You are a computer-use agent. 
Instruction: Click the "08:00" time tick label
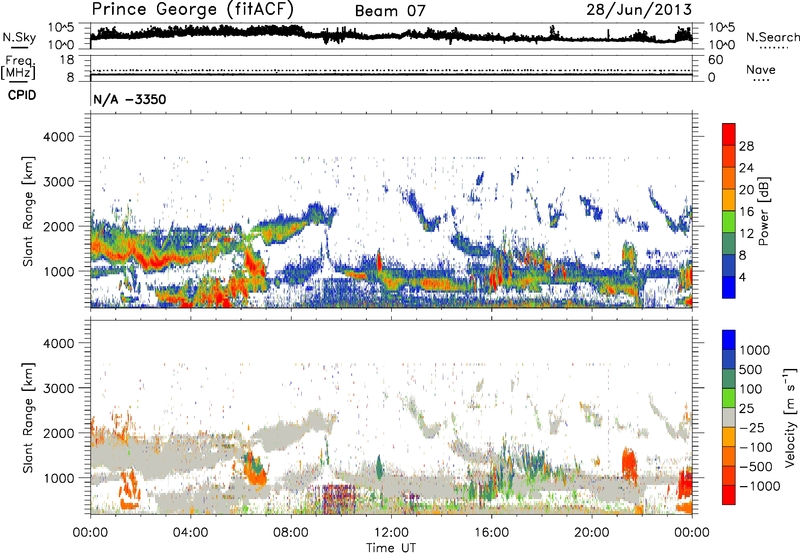click(291, 533)
